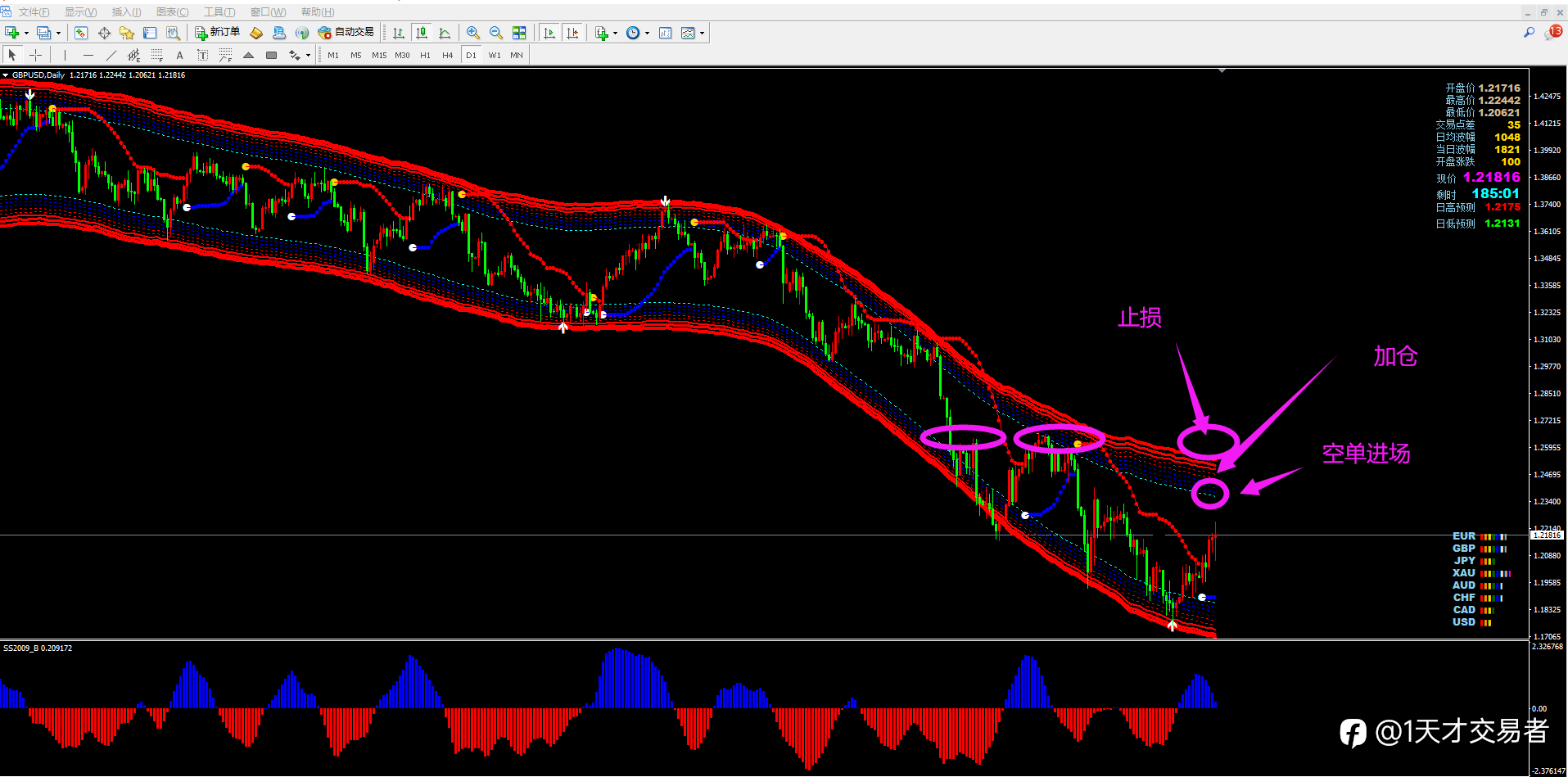Switch to the M30 timeframe
This screenshot has width=1568, height=777.
402,55
